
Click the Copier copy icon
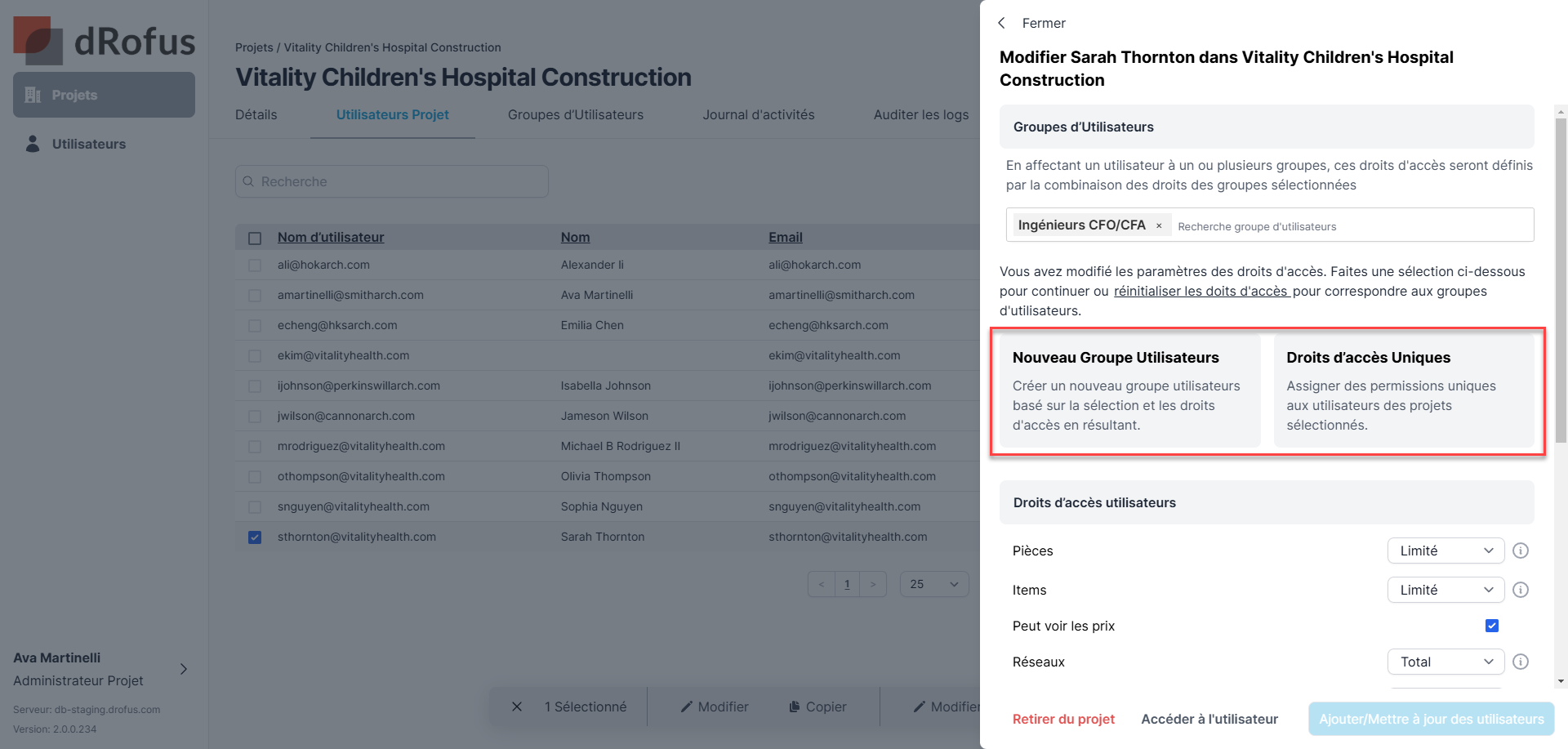pos(794,707)
